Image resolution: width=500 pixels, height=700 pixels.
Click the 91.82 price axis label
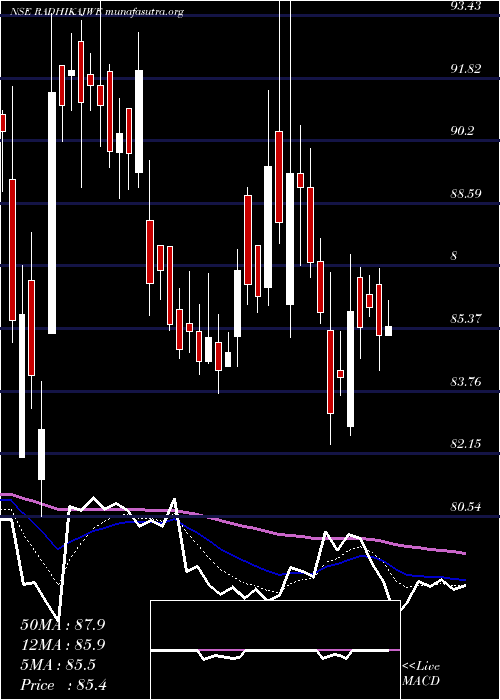click(467, 69)
